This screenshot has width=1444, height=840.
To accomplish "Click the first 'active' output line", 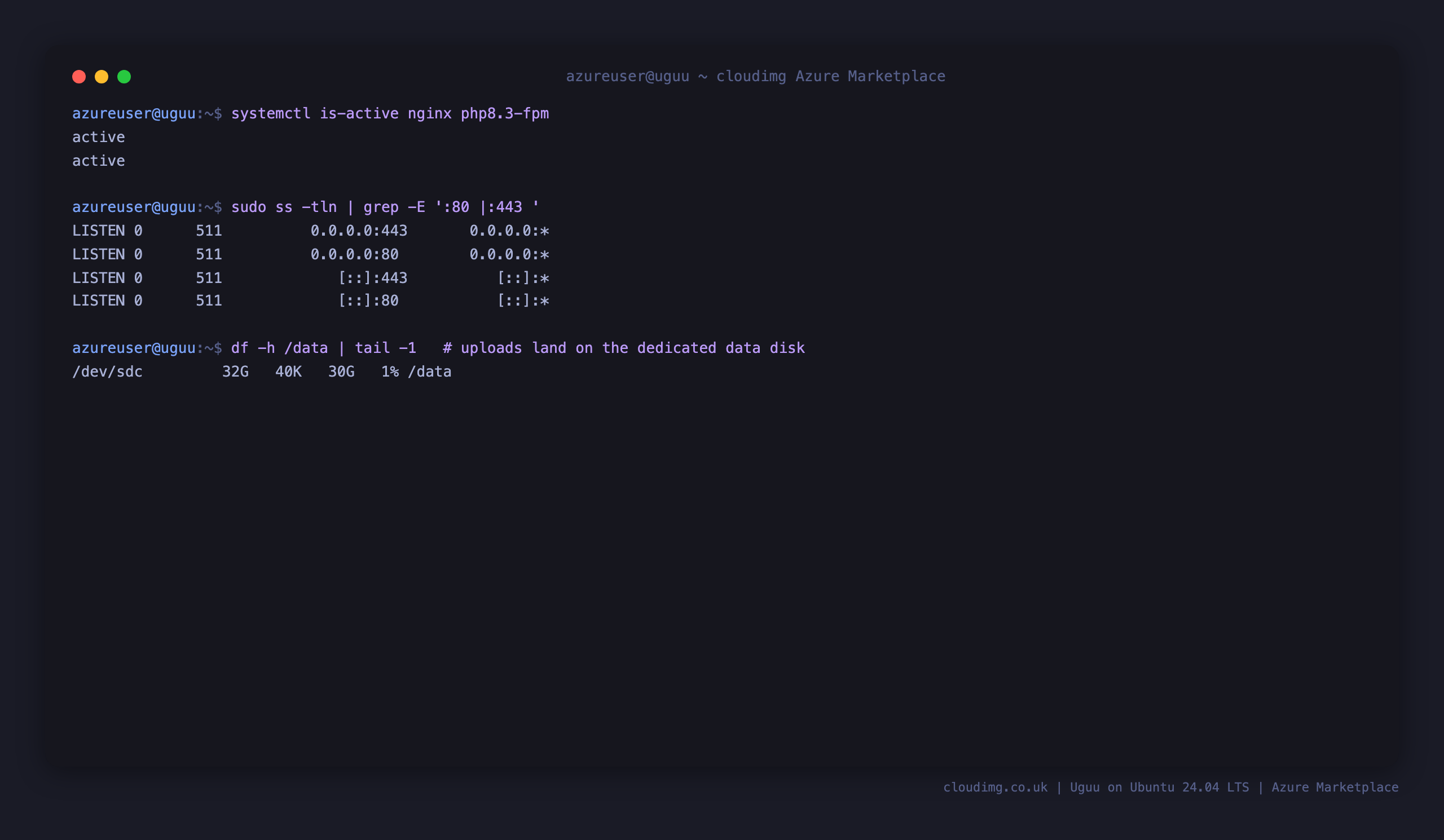I will pos(99,138).
